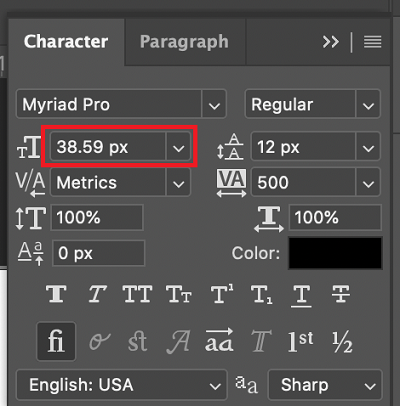Click the tracking VA icon
Screen dimensions: 400x406
click(x=231, y=183)
